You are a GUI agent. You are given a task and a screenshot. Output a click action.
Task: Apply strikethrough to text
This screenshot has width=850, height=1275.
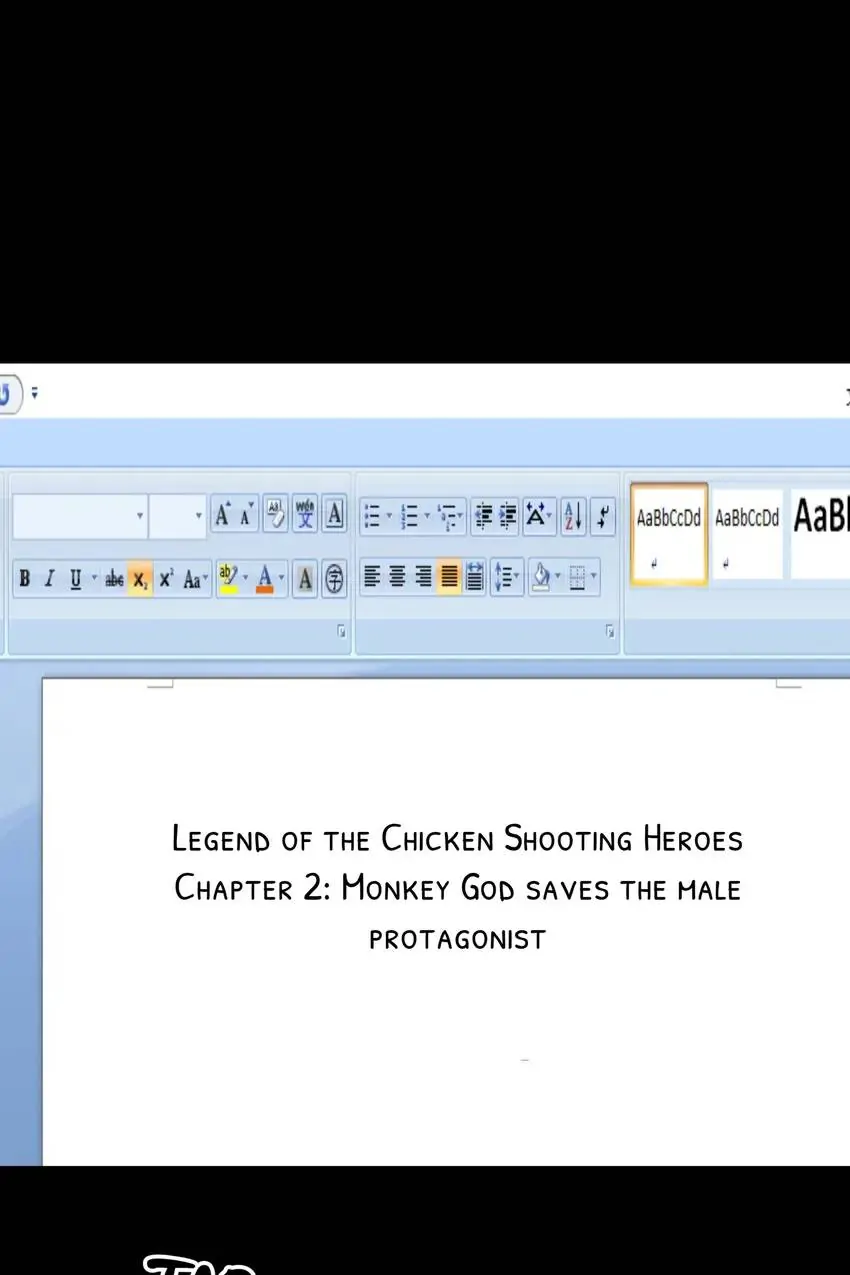(114, 578)
